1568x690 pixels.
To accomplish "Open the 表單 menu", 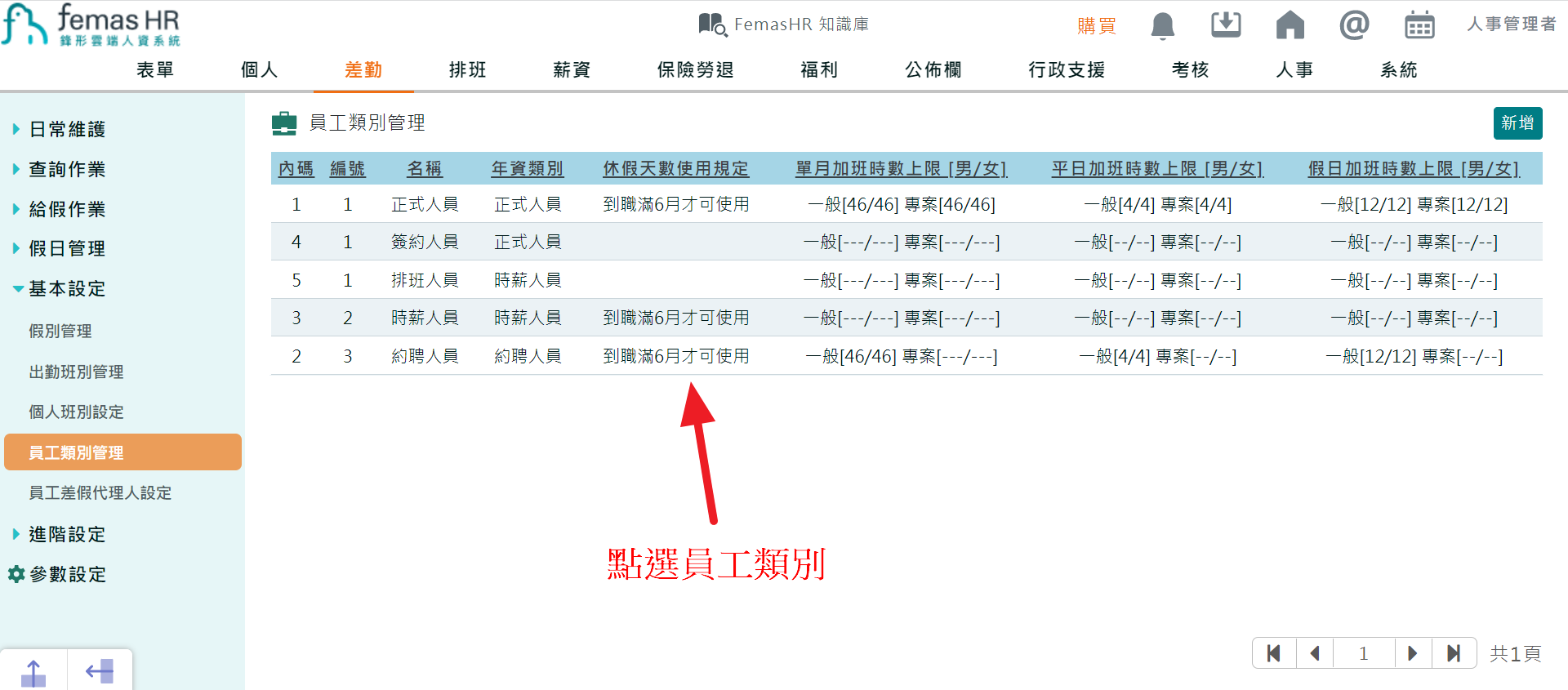I will [155, 70].
